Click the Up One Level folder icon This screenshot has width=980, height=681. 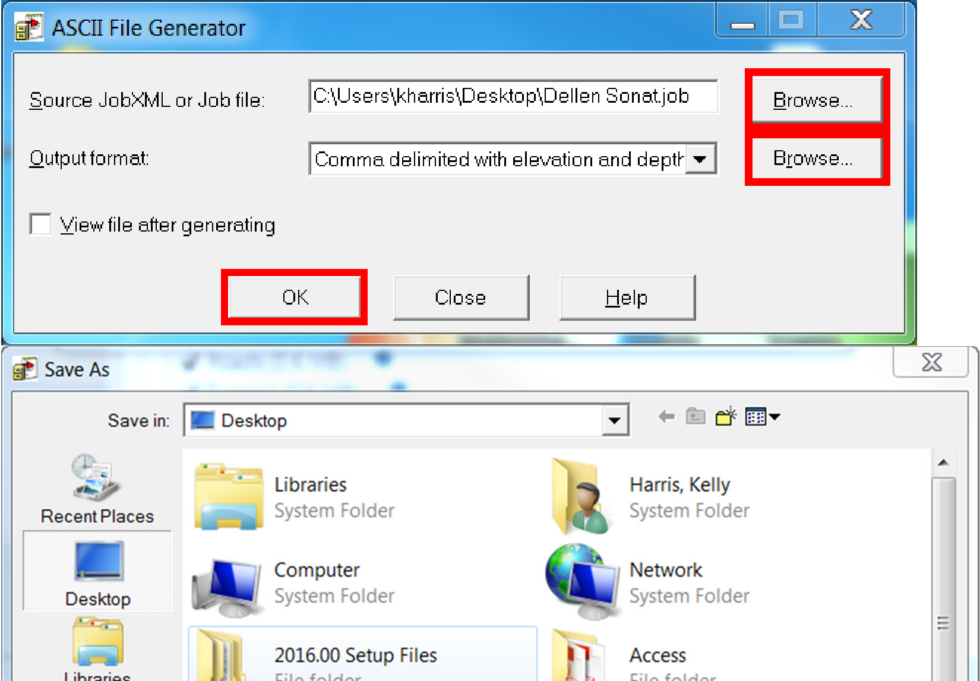click(x=694, y=415)
